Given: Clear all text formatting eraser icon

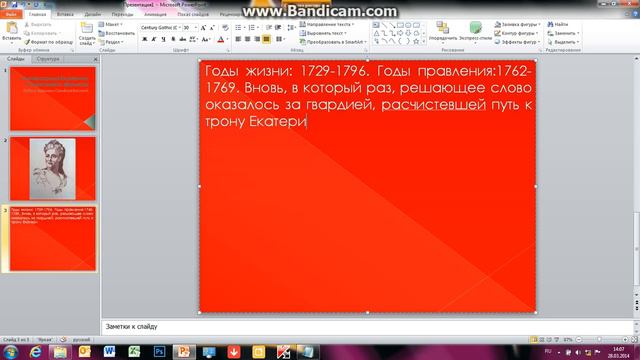Looking at the screenshot, I should 225,28.
